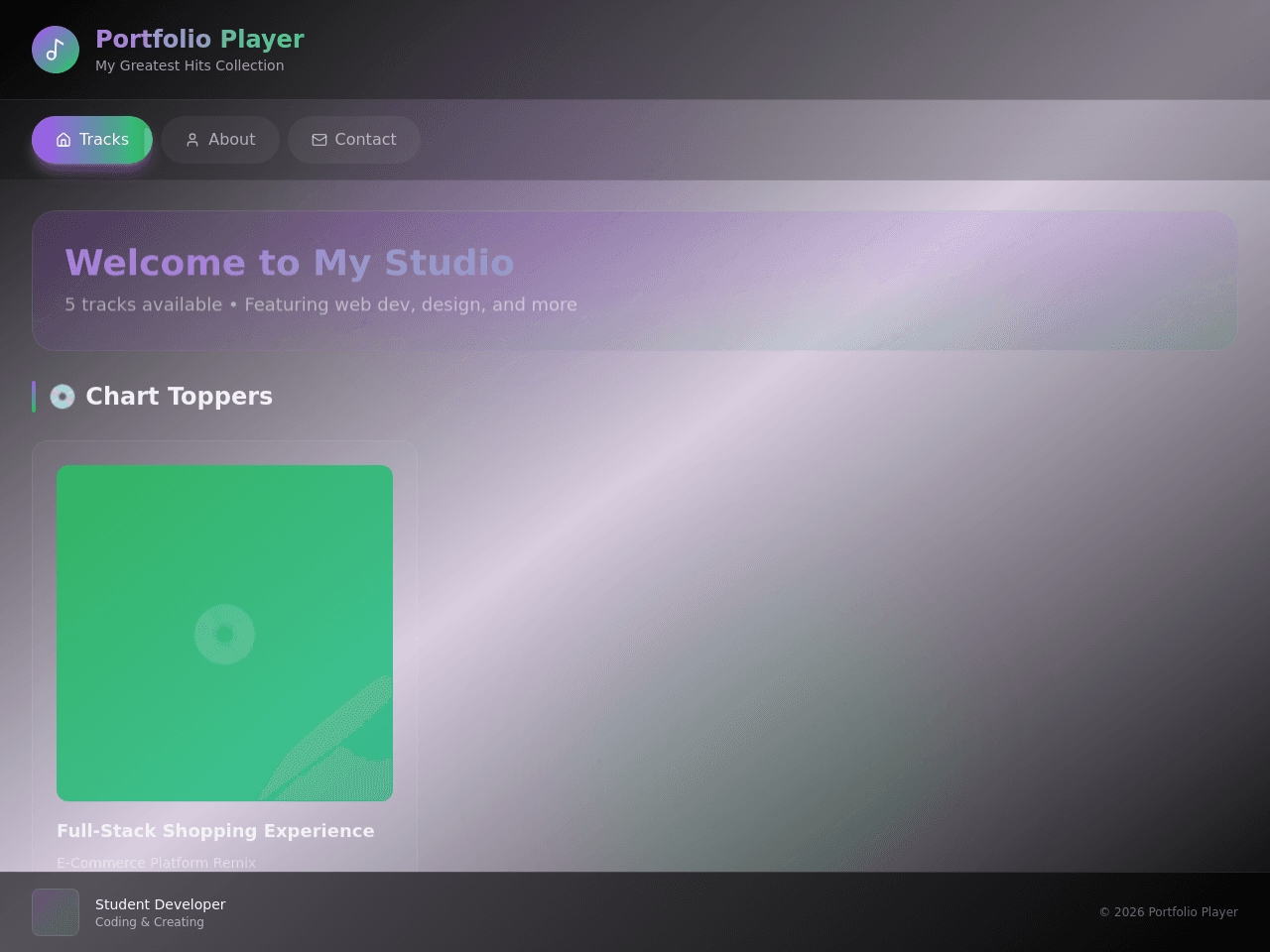Image resolution: width=1270 pixels, height=952 pixels.
Task: Click the vinyl disc icon on album cover
Action: pyautogui.click(x=224, y=634)
